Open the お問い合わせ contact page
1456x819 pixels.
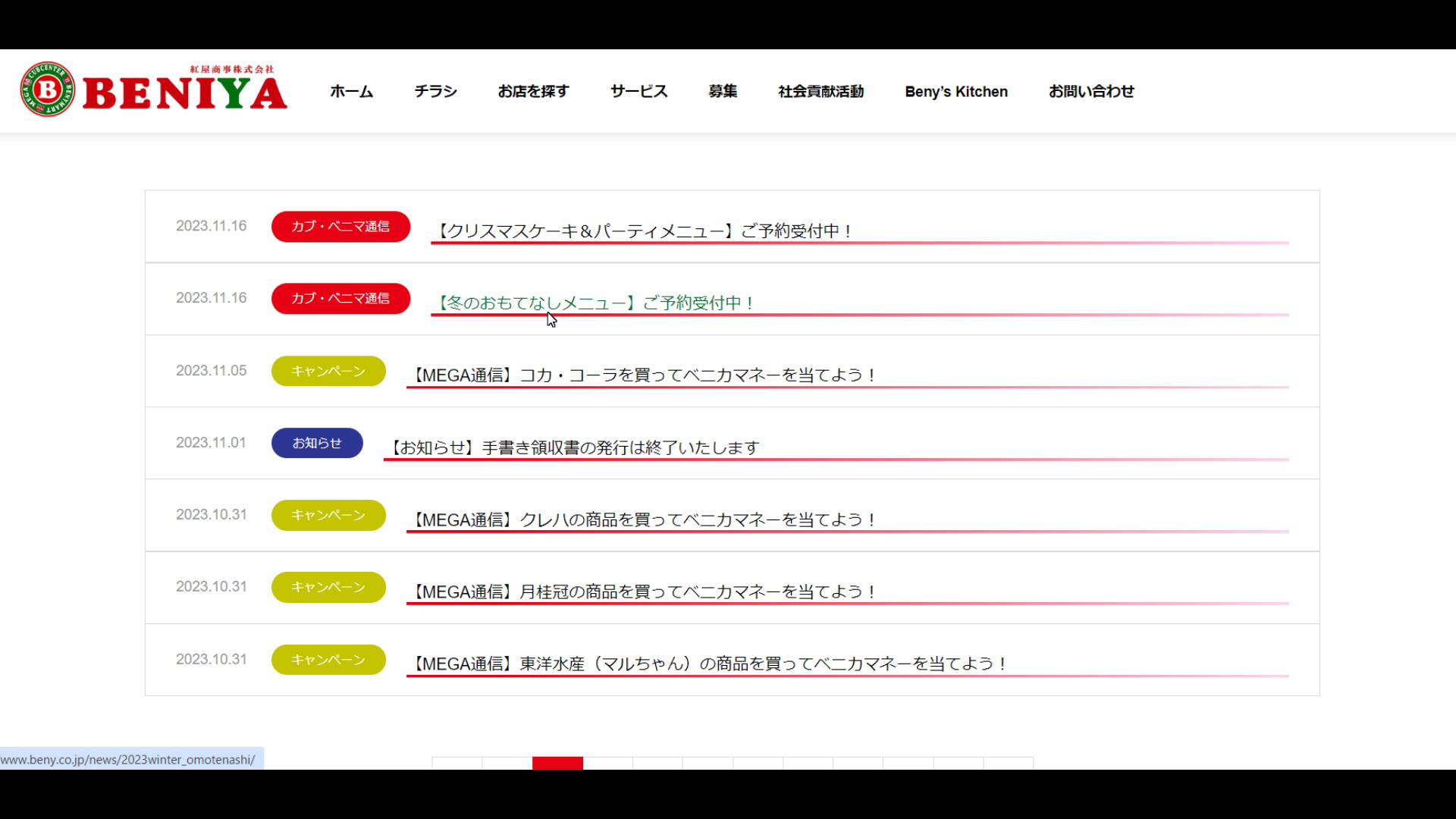(x=1090, y=92)
